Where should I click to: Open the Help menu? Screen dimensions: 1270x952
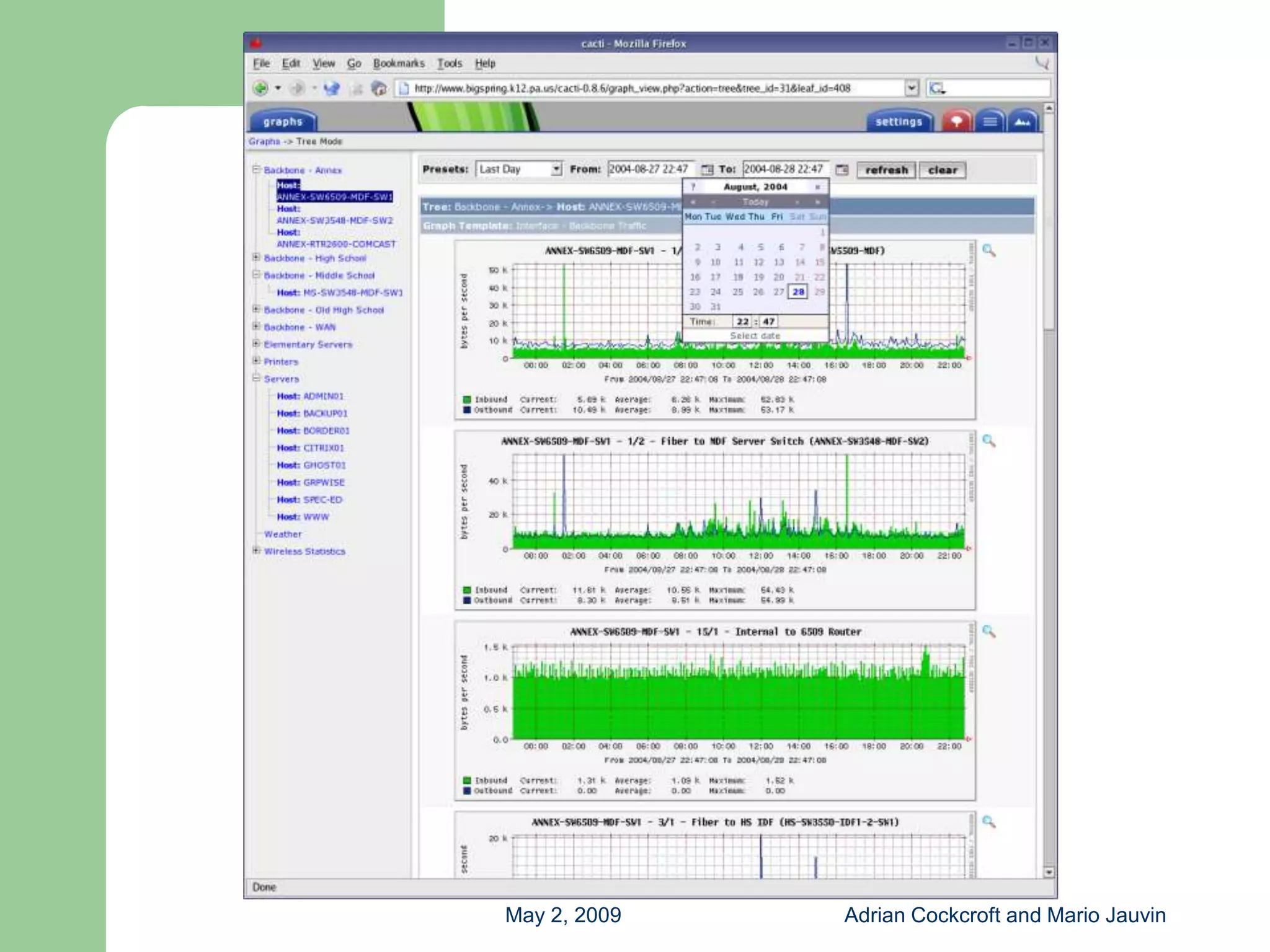pos(485,63)
